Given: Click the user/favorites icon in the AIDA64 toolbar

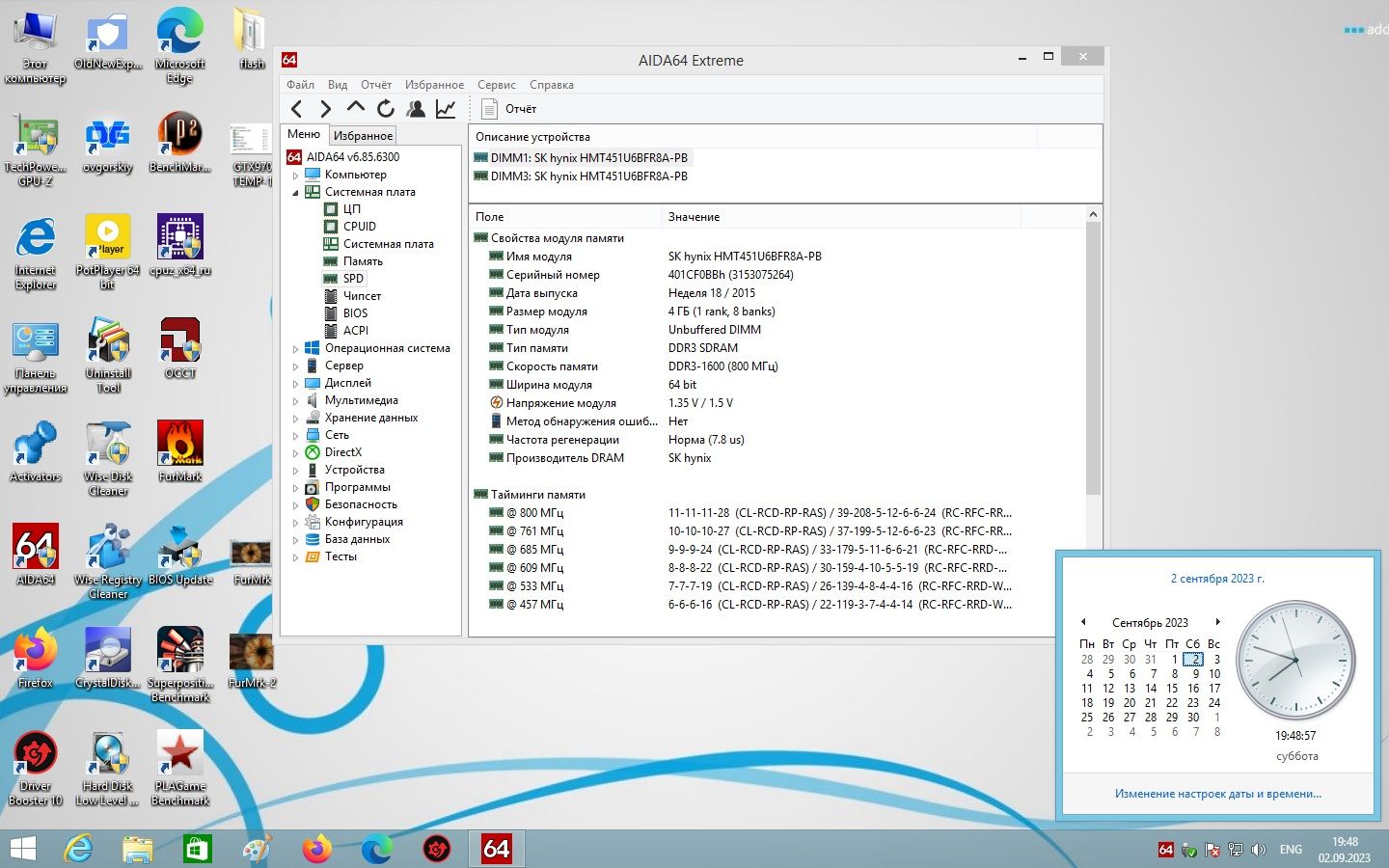Looking at the screenshot, I should point(416,109).
